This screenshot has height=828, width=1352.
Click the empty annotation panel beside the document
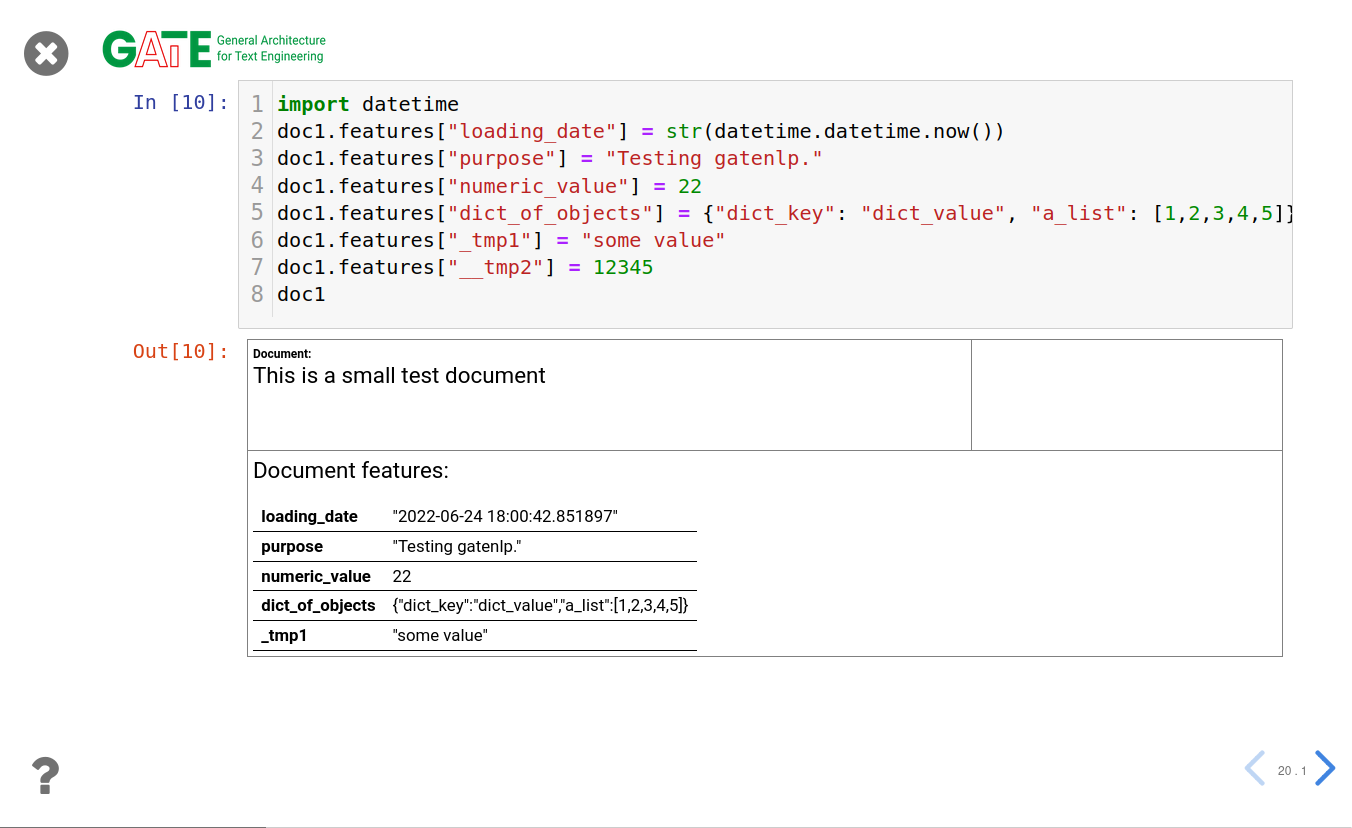coord(1126,395)
